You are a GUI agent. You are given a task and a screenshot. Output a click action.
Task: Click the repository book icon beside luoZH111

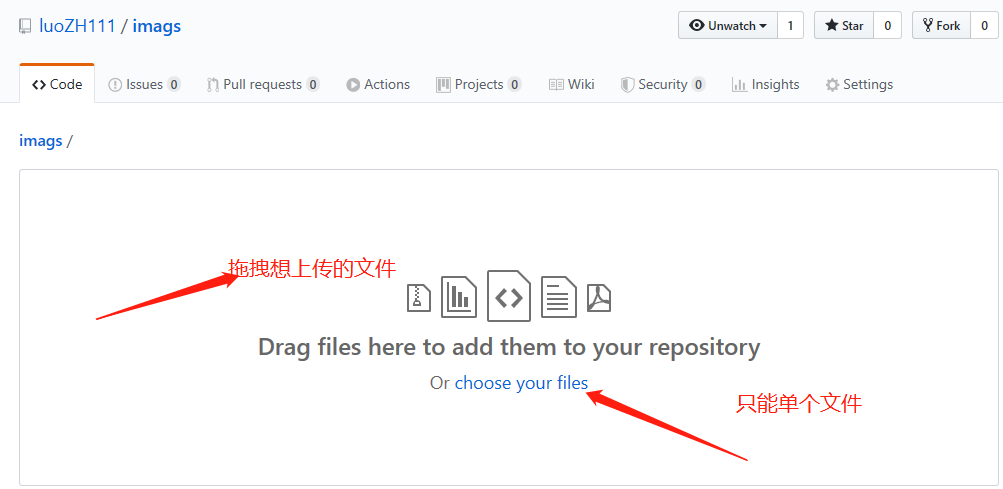pos(25,26)
